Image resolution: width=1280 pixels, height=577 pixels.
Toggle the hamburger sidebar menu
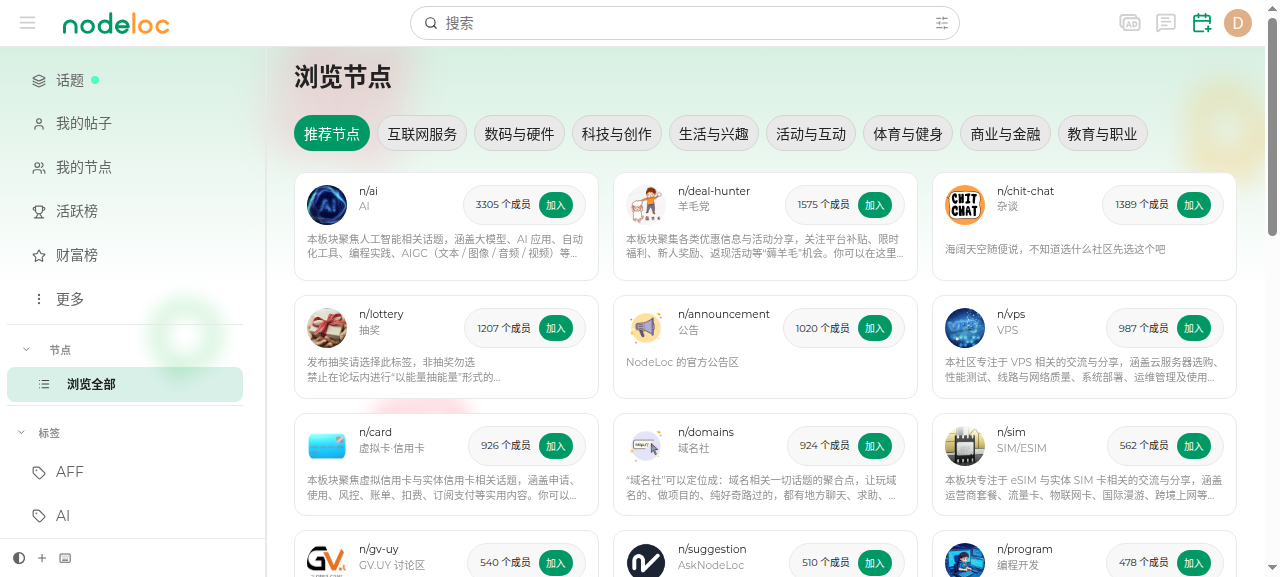27,23
